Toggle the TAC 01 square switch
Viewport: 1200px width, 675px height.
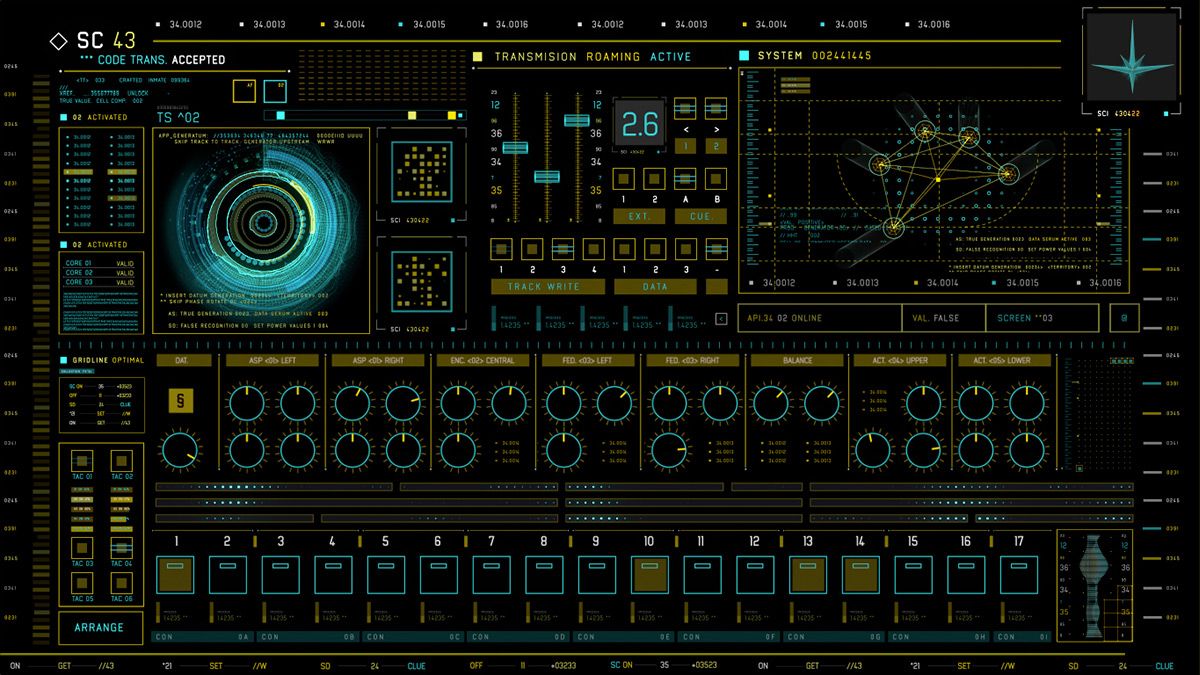pyautogui.click(x=81, y=461)
